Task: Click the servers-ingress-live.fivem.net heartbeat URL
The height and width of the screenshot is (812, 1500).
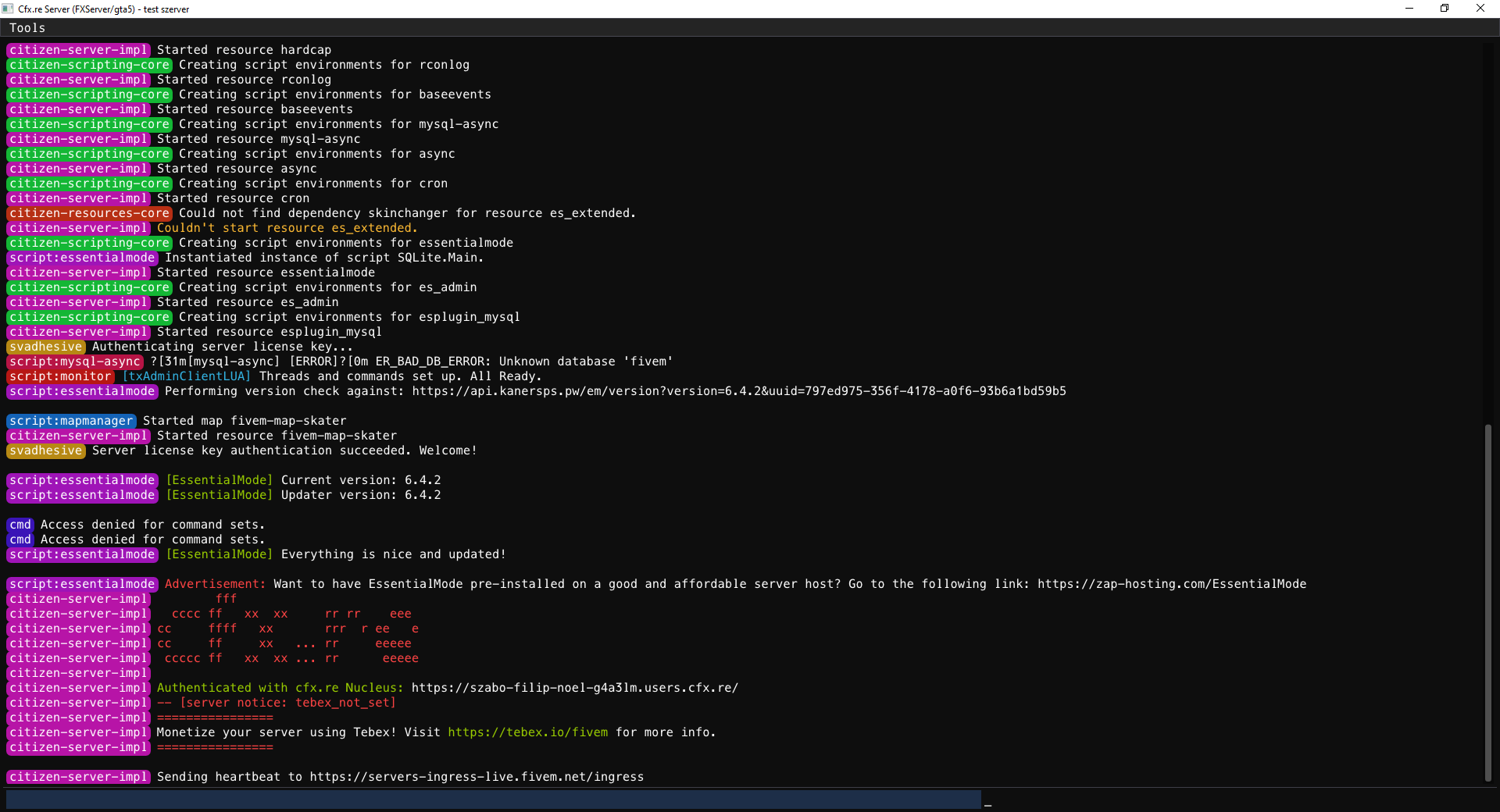Action: pos(477,777)
